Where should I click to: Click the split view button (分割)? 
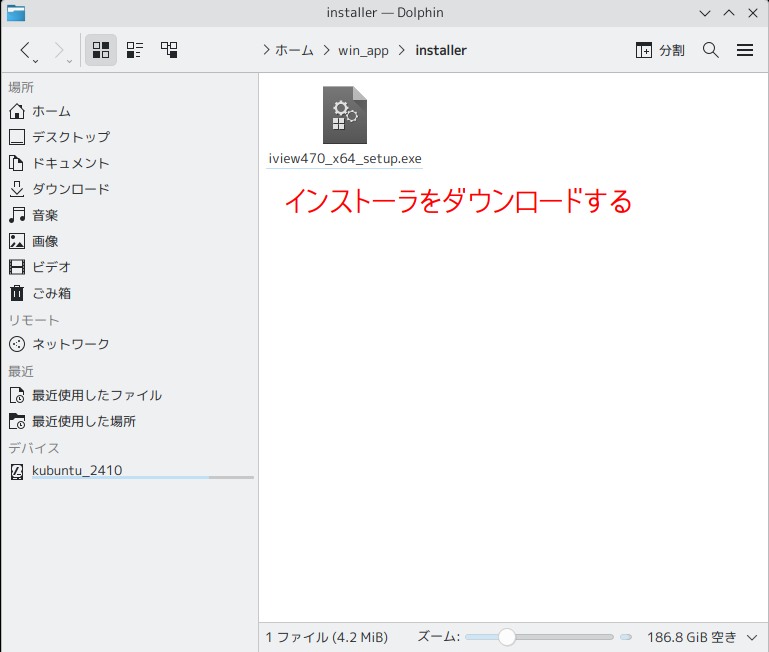coord(660,50)
